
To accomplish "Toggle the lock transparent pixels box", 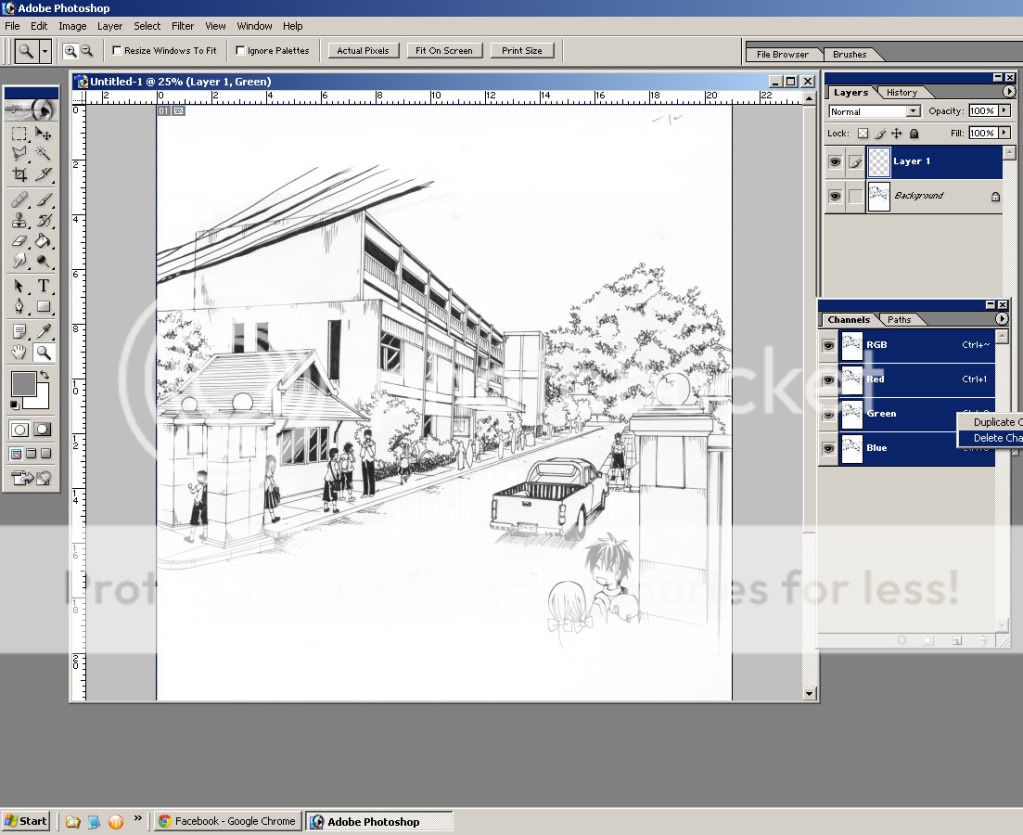I will point(863,134).
